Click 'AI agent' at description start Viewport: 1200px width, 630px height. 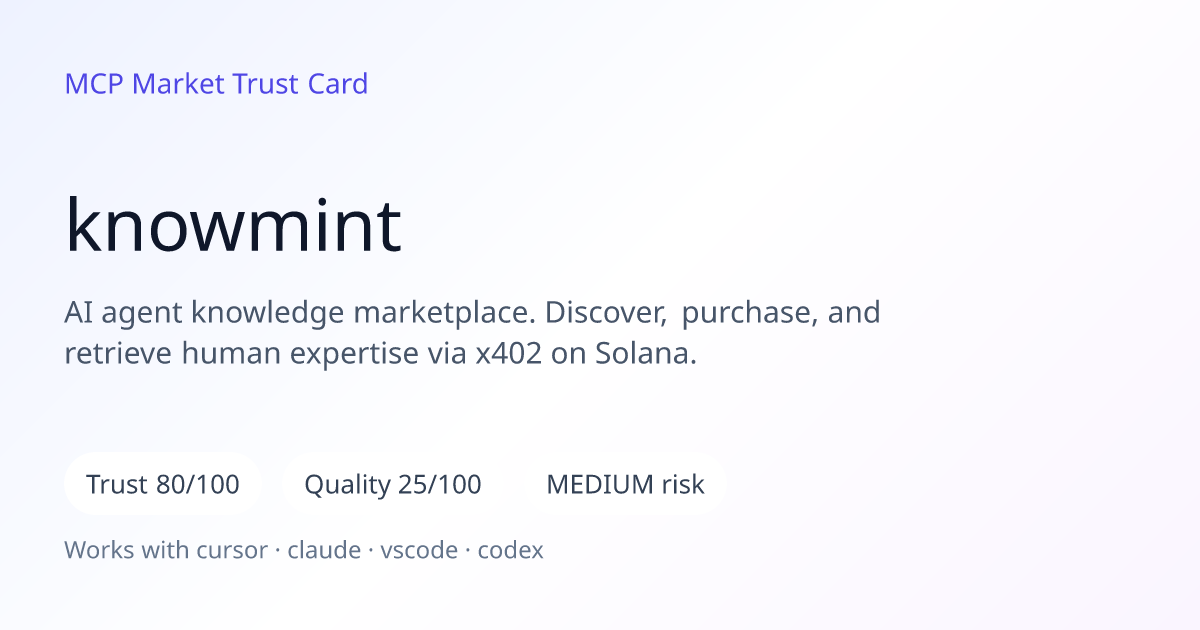point(123,313)
